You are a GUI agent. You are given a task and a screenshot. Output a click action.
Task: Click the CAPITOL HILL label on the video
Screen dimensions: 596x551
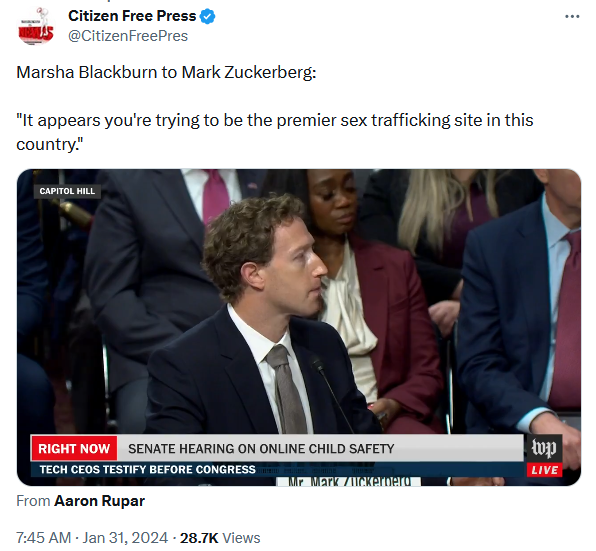point(67,191)
